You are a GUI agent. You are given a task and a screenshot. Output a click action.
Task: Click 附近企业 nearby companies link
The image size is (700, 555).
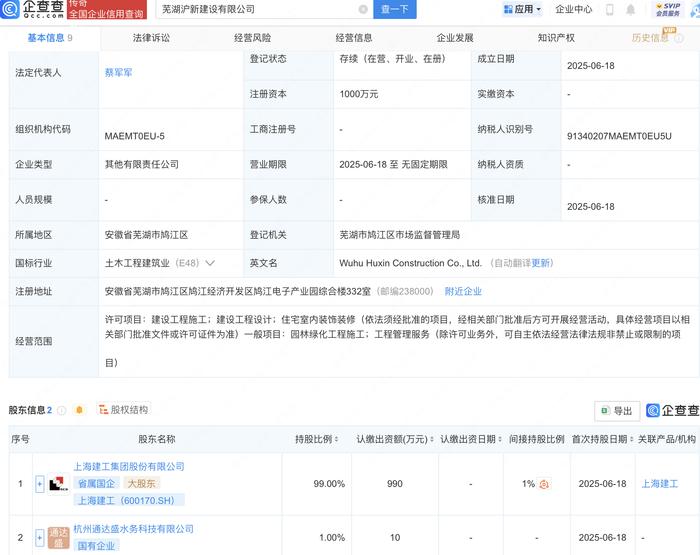pyautogui.click(x=463, y=292)
